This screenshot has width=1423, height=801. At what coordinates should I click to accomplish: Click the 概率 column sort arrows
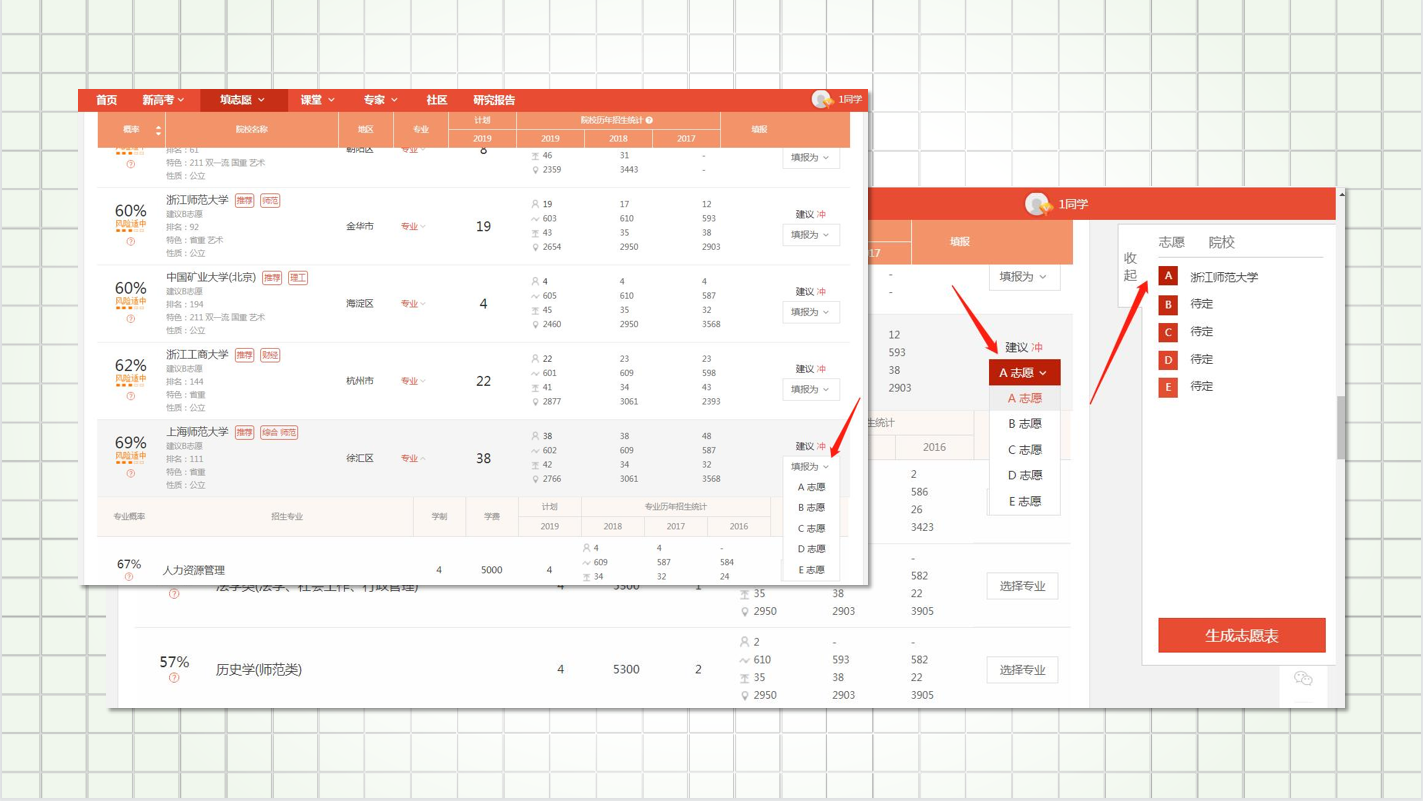[158, 130]
